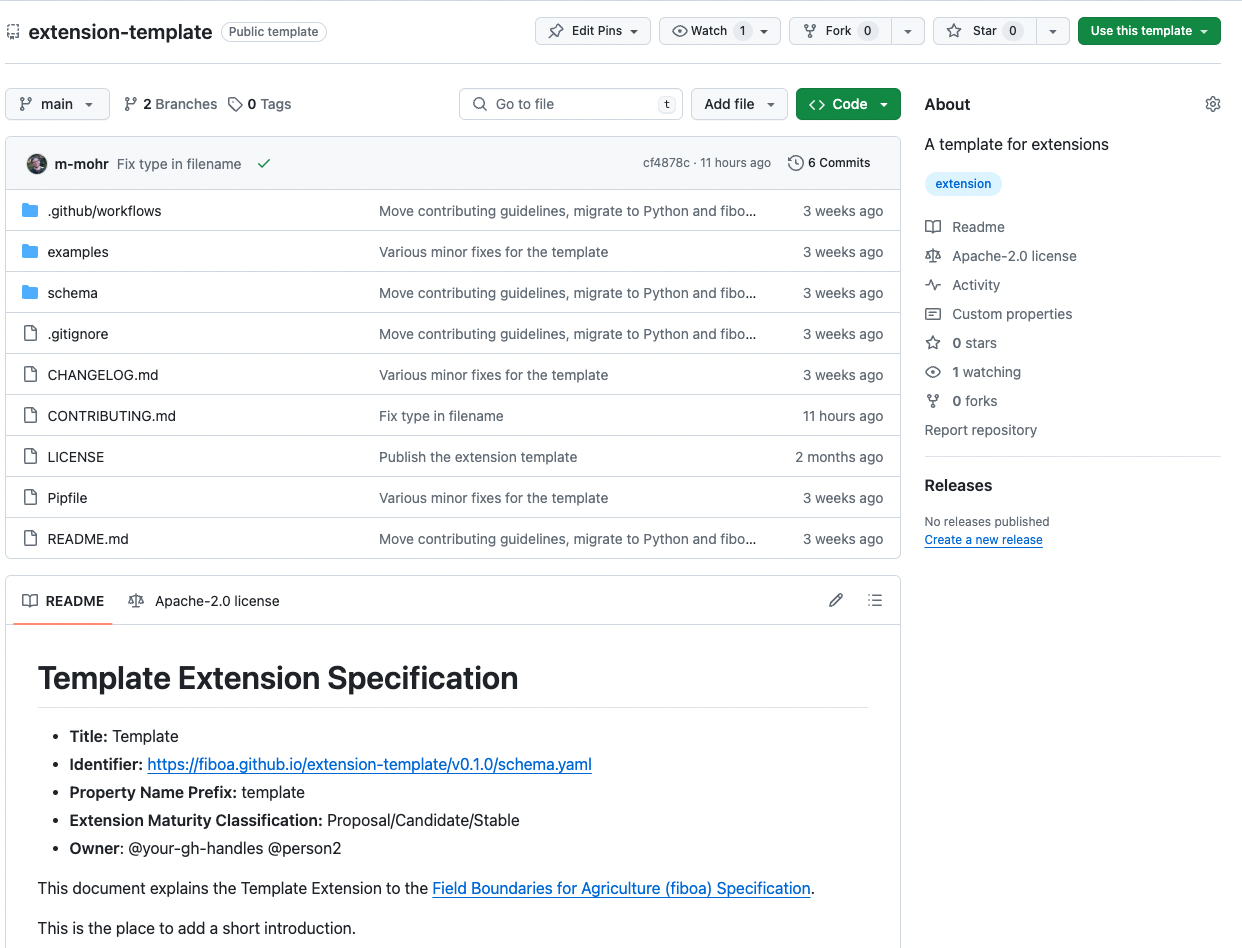Image resolution: width=1242 pixels, height=948 pixels.
Task: Open the main branch dropdown
Action: pyautogui.click(x=57, y=104)
